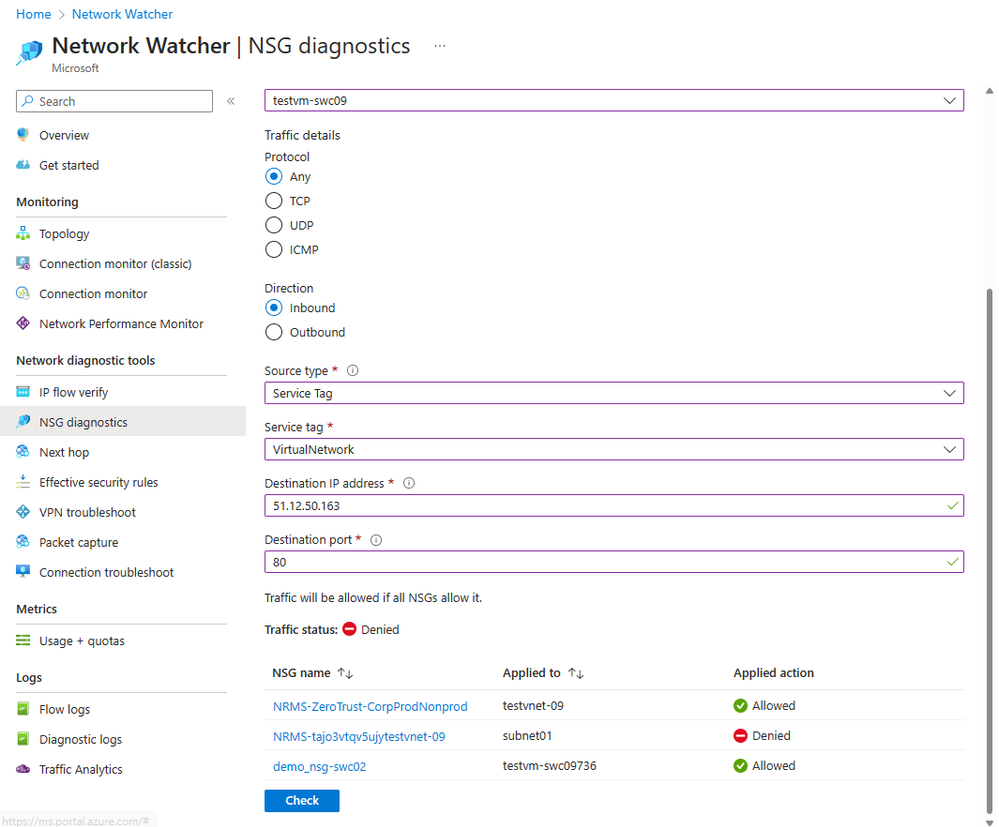Click the Next hop icon

pyautogui.click(x=23, y=451)
